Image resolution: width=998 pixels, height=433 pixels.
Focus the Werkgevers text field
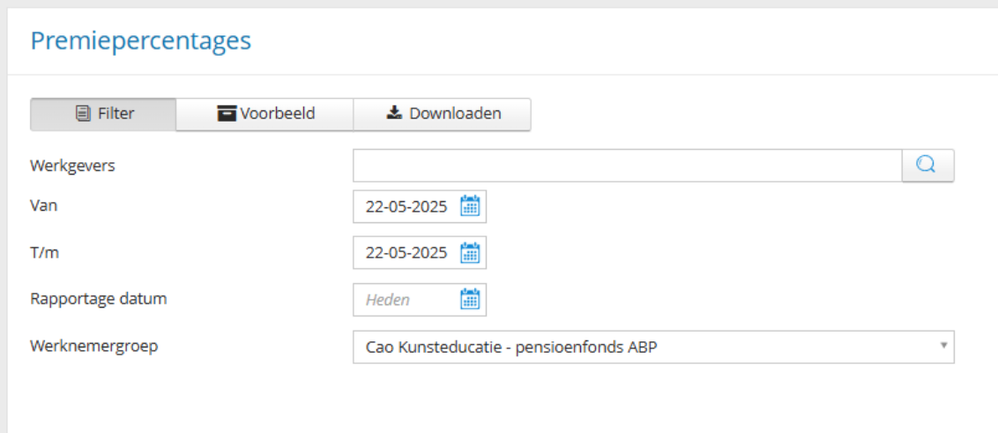coord(627,166)
